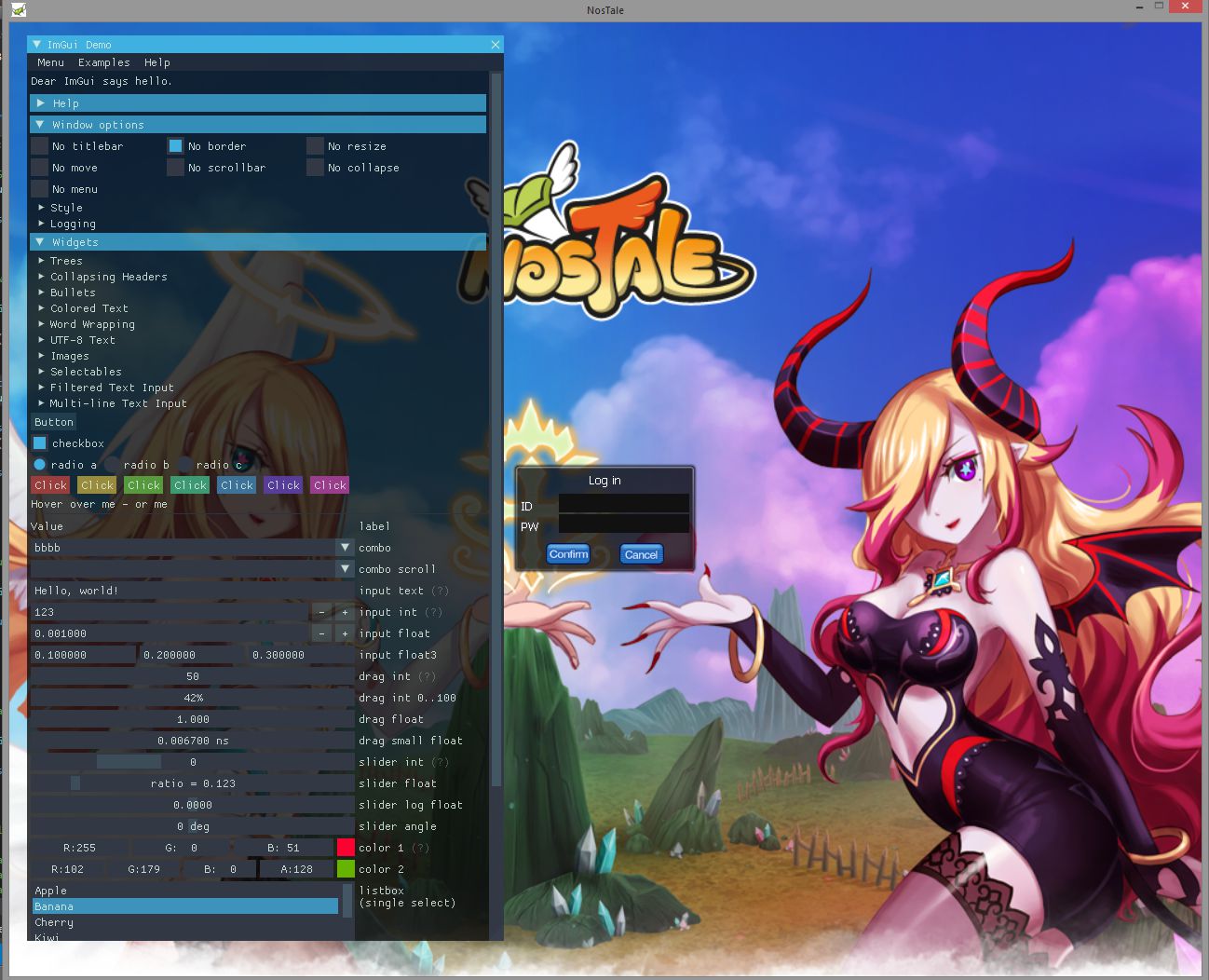This screenshot has width=1209, height=980.
Task: Click the slider float ratio control
Action: pos(193,783)
